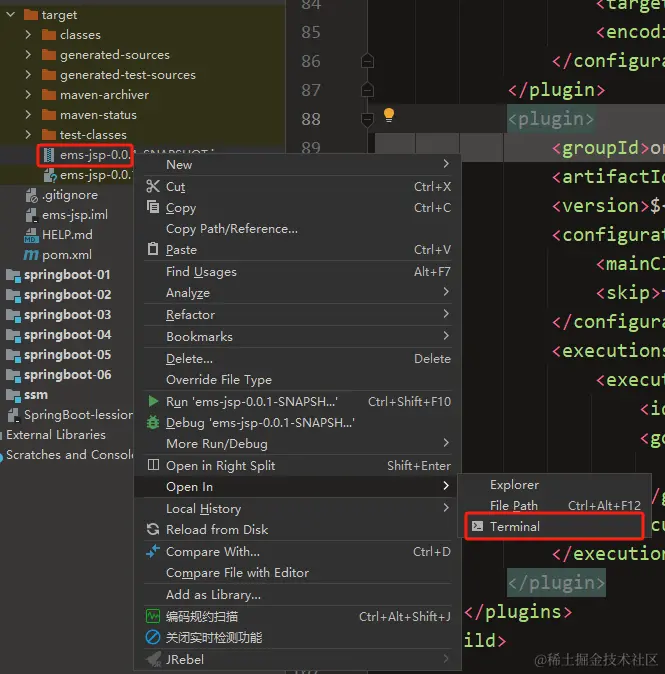This screenshot has width=665, height=674.
Task: Fold the plugin block at line 88
Action: [367, 119]
